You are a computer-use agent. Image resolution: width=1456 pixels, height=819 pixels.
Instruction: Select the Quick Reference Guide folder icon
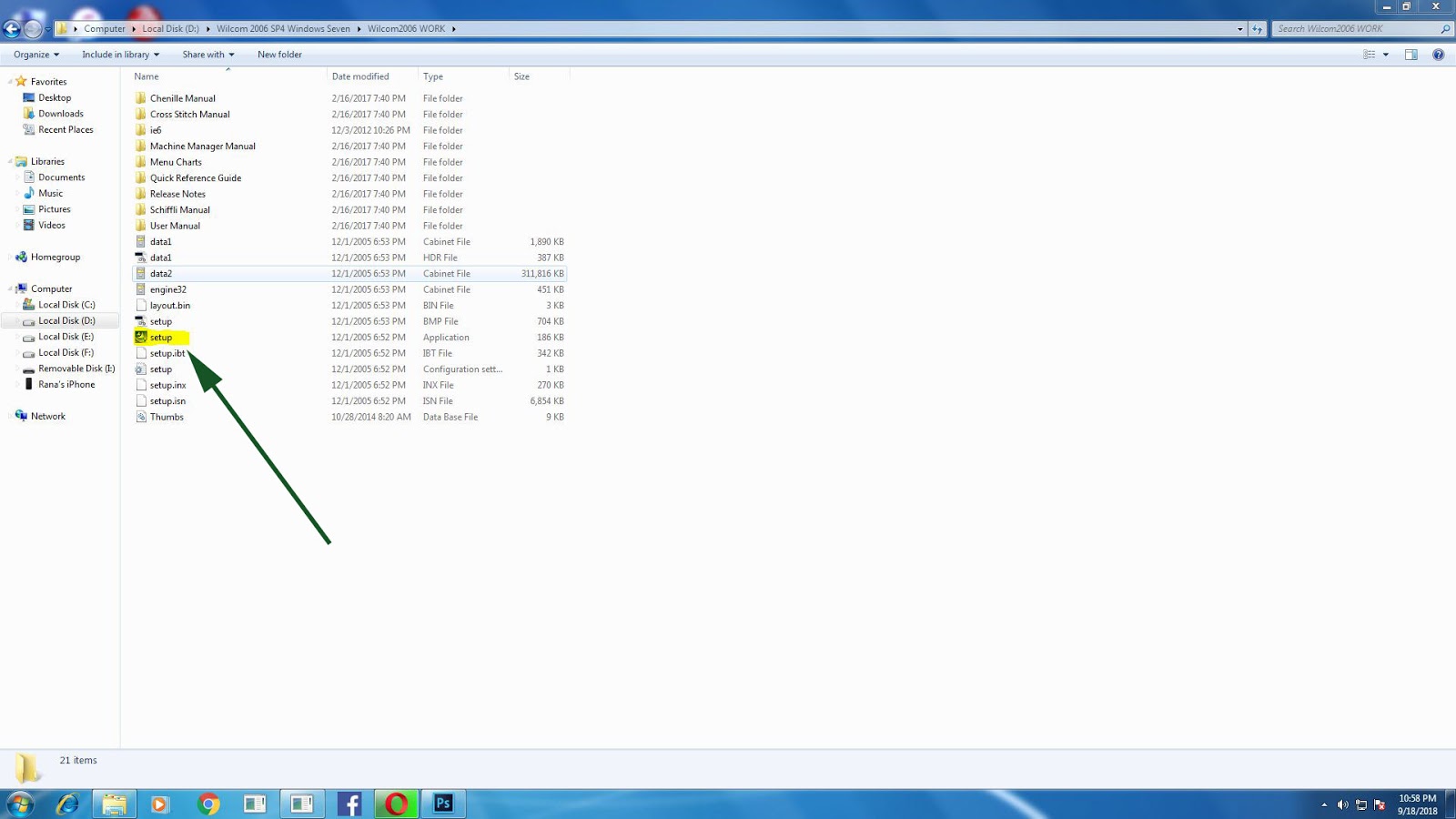click(x=141, y=178)
